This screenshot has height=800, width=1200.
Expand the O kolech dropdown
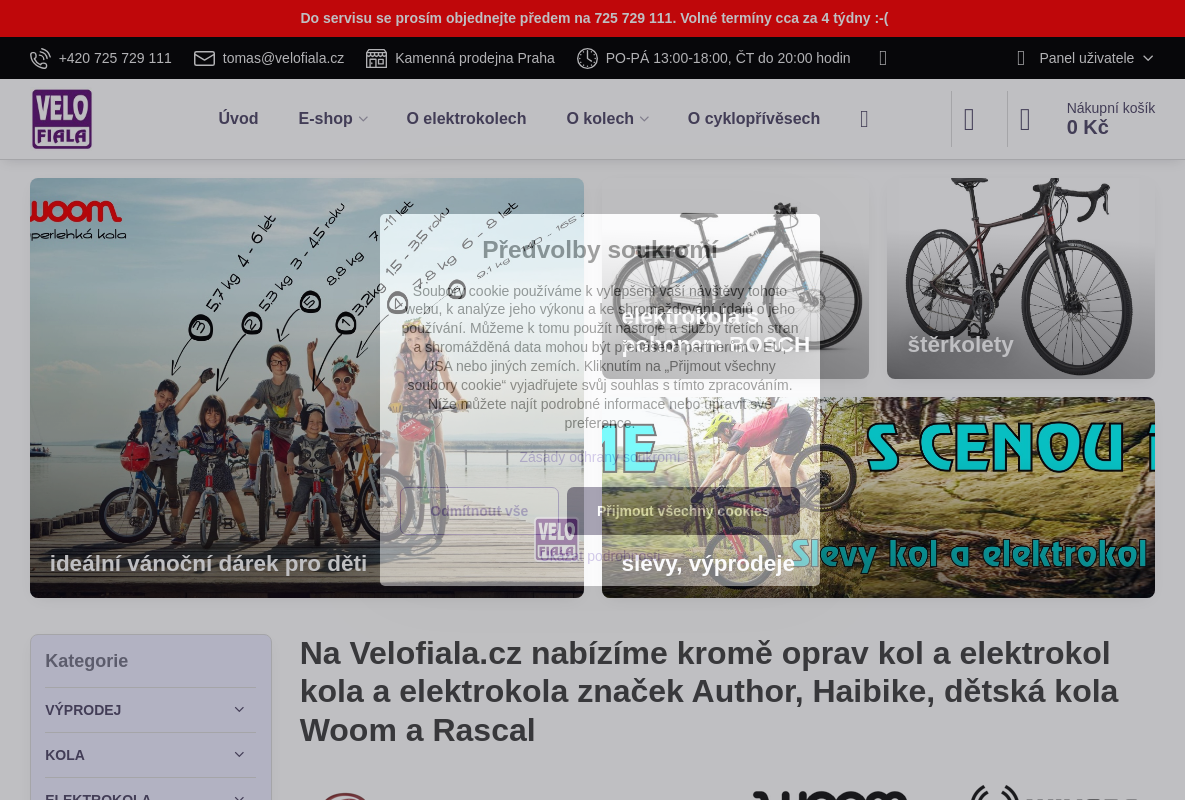point(644,119)
